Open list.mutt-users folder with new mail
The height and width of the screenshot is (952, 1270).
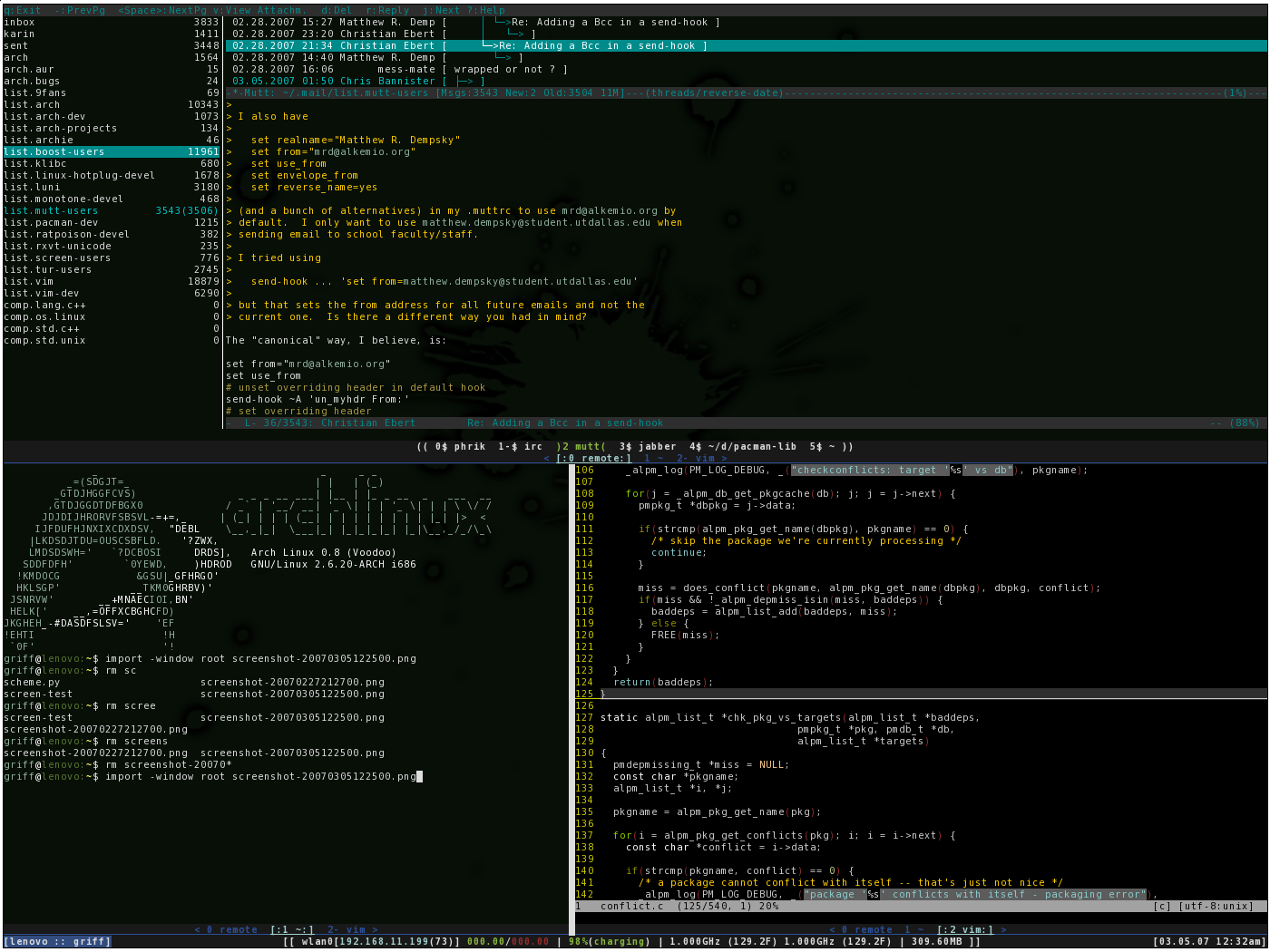112,210
